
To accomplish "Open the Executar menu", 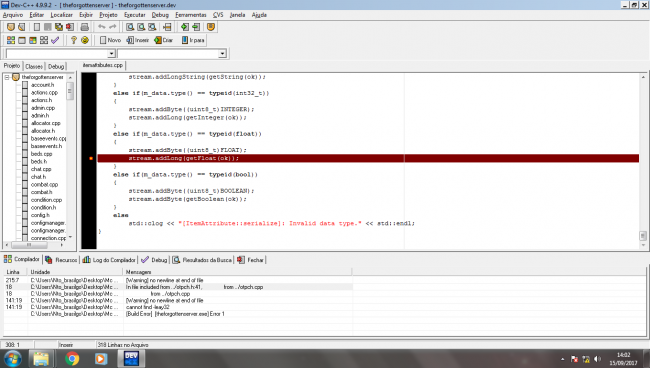I will (x=135, y=15).
